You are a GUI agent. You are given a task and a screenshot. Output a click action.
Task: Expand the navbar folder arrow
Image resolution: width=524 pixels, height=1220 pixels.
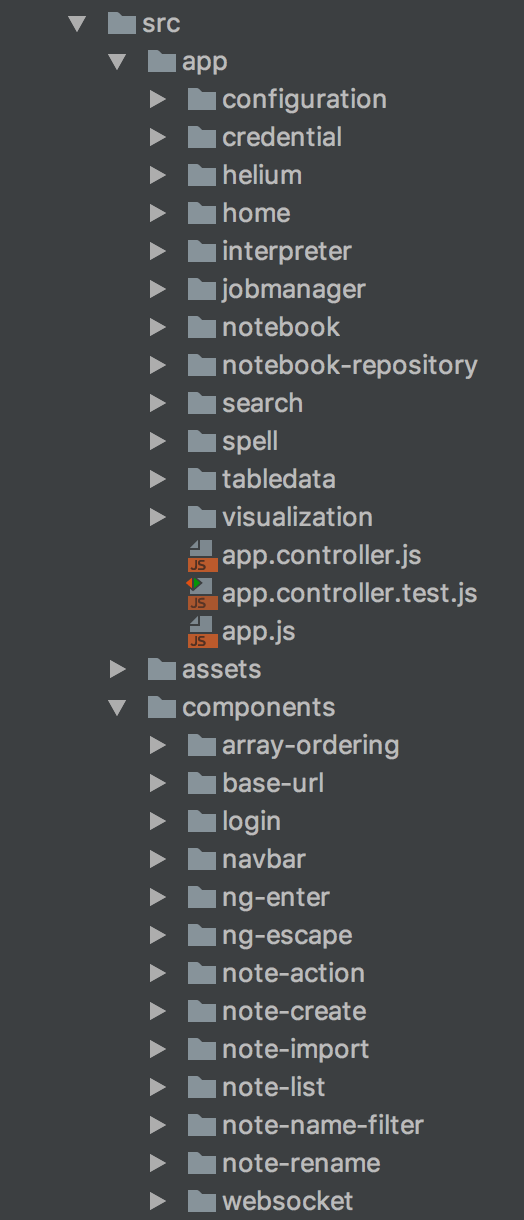coord(158,859)
